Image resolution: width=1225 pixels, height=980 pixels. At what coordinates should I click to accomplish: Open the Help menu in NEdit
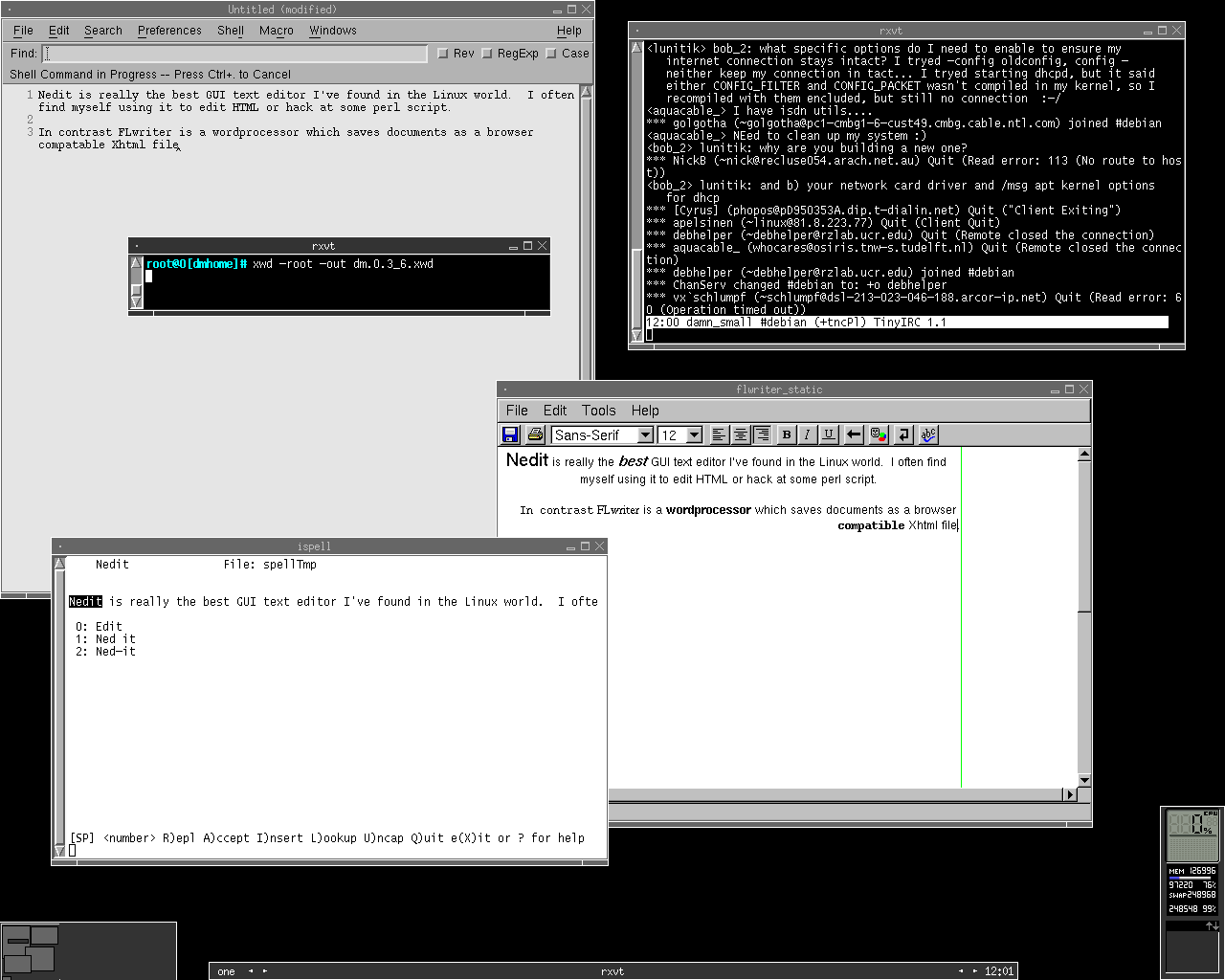[x=569, y=31]
